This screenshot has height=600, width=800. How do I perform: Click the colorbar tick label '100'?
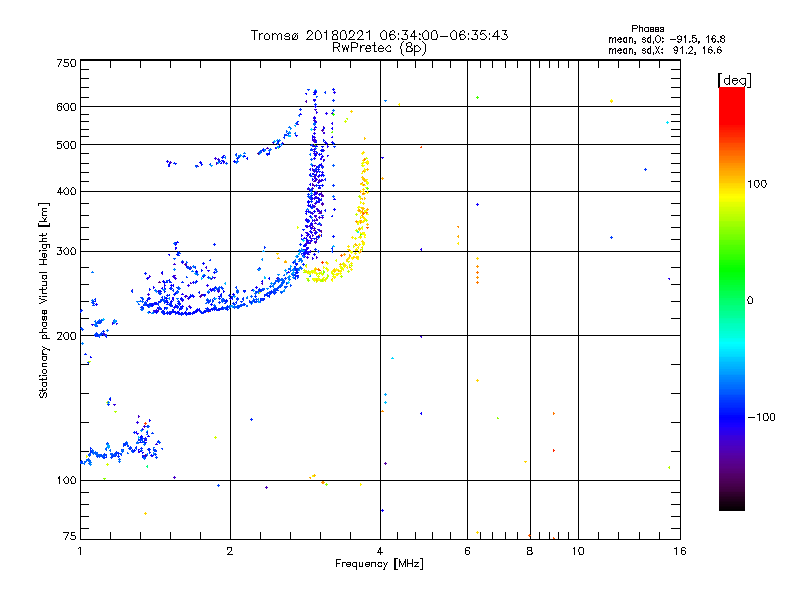757,184
